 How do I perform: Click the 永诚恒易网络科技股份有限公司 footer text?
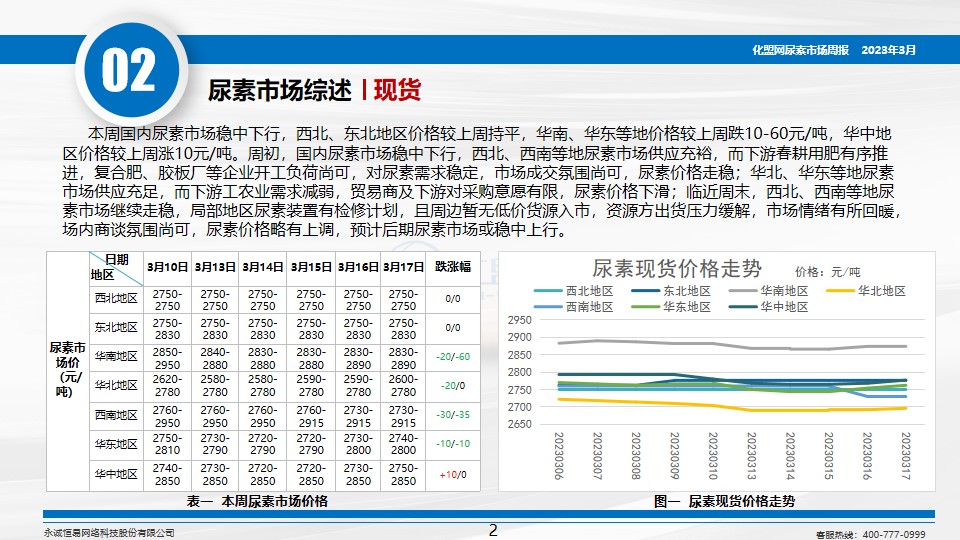(x=110, y=533)
